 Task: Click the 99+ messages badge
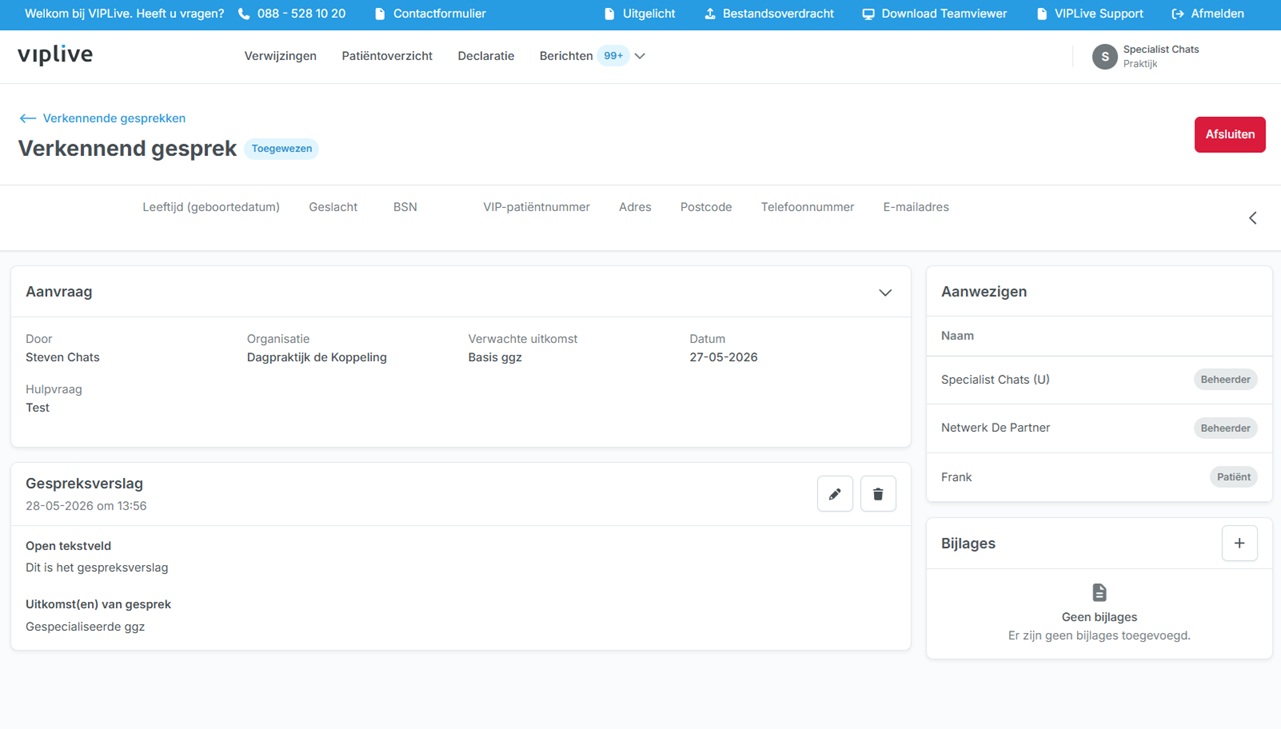pos(613,56)
